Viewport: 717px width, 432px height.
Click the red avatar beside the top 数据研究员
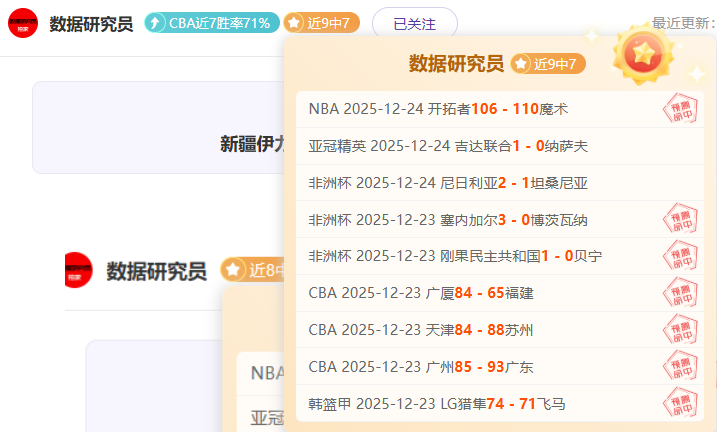(23, 23)
